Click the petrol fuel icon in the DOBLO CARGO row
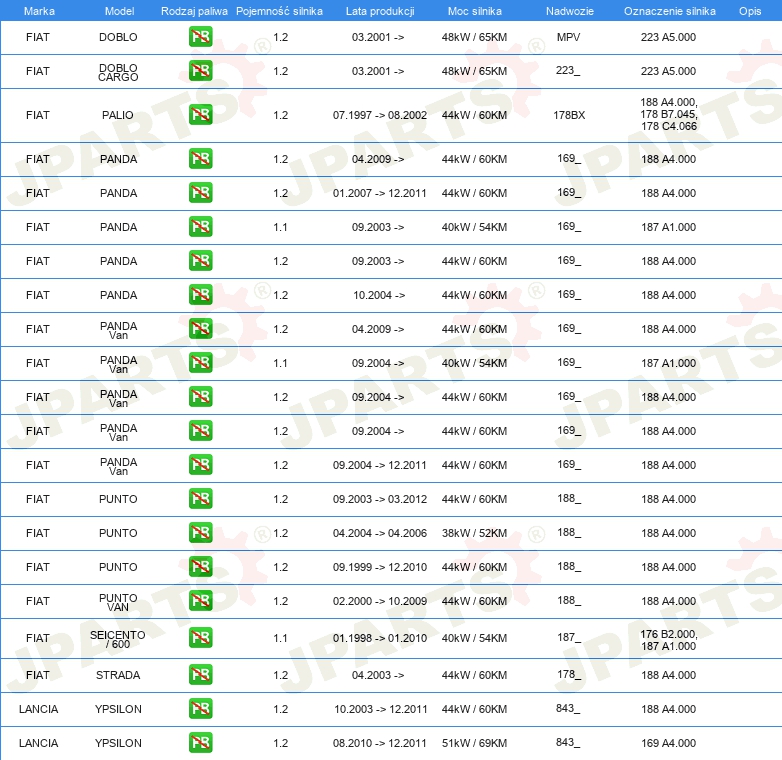Viewport: 782px width, 760px height. [200, 71]
